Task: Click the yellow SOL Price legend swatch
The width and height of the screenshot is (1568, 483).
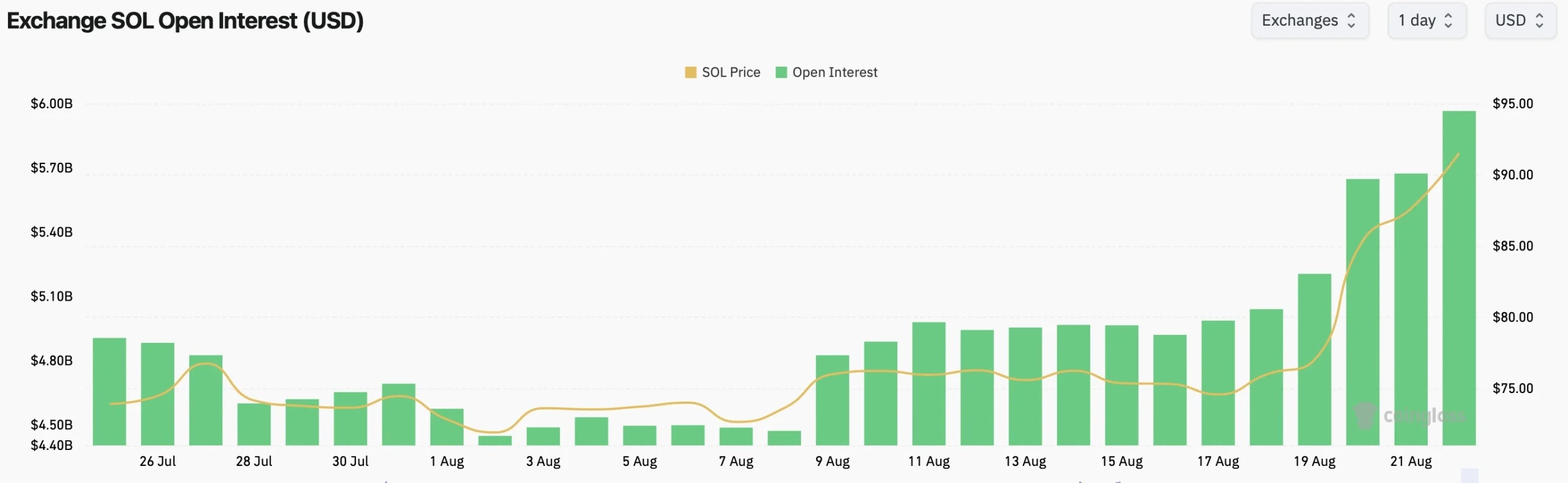Action: (x=690, y=72)
